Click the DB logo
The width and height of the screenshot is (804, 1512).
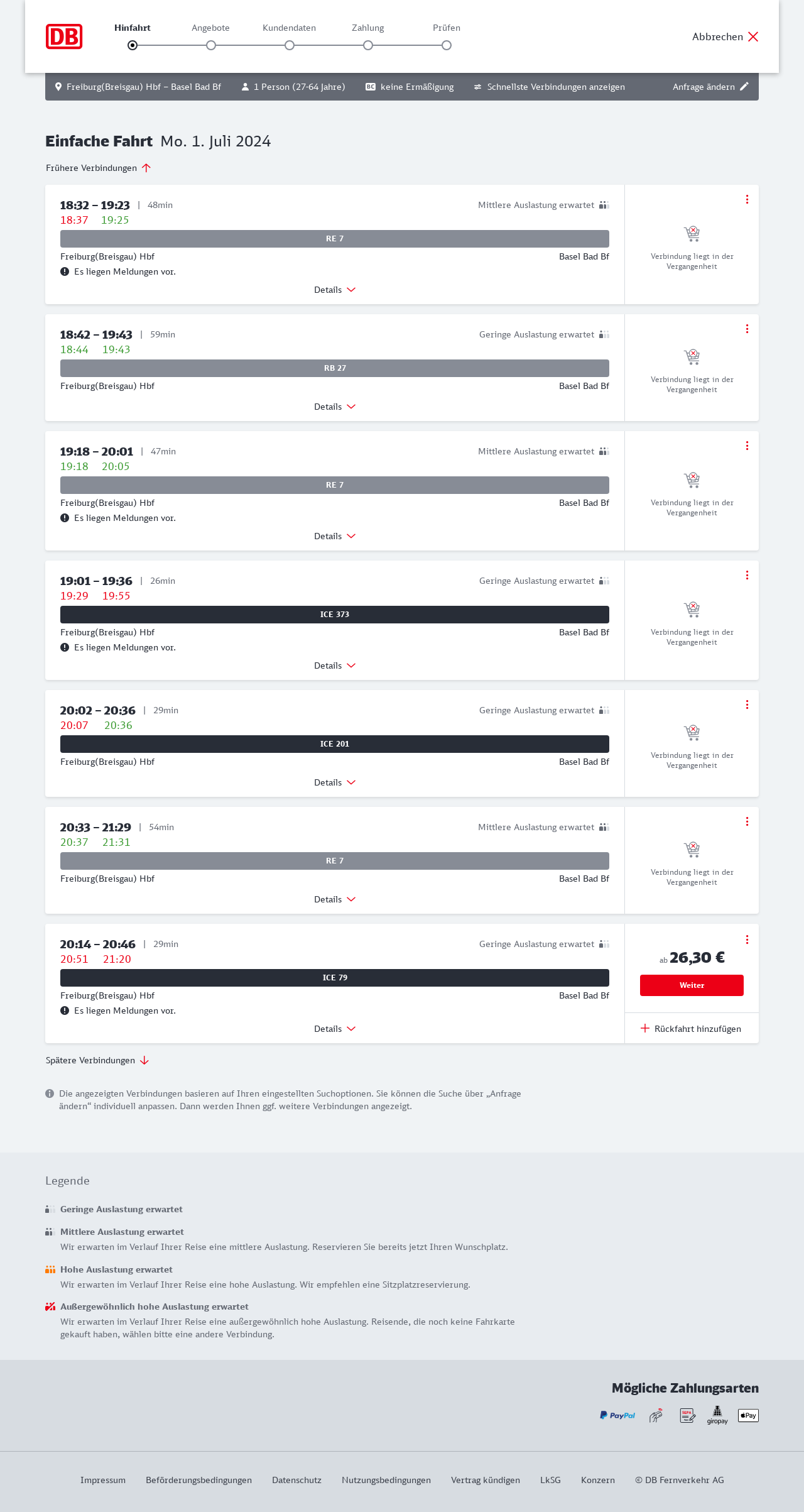click(64, 36)
